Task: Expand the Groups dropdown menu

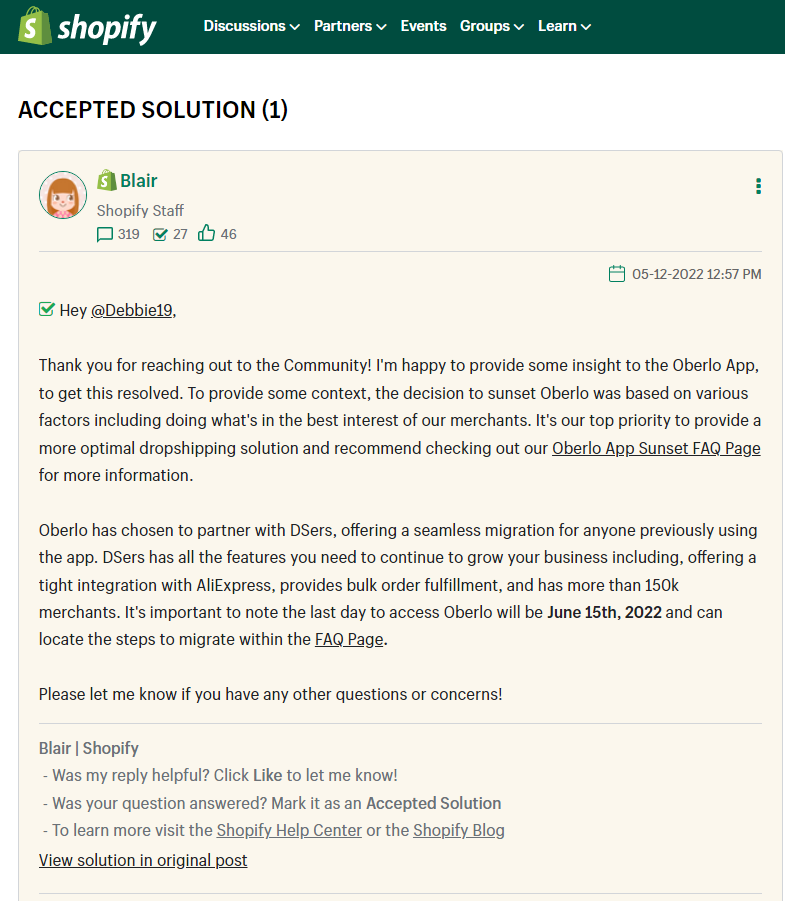Action: pos(491,26)
